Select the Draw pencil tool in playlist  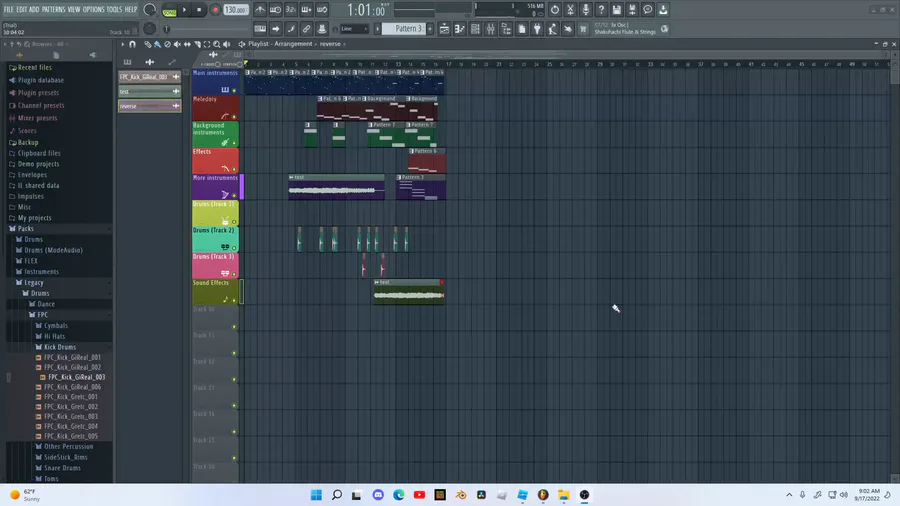point(148,44)
